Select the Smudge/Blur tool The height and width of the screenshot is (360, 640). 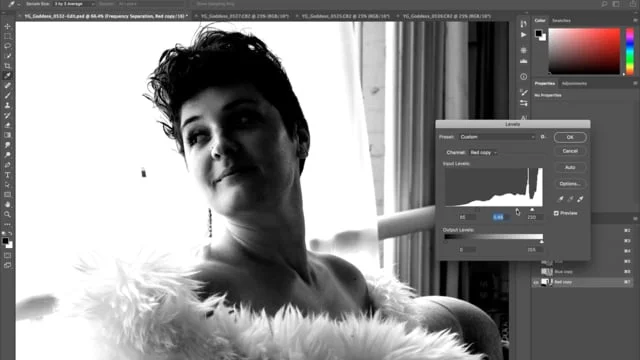(x=7, y=145)
